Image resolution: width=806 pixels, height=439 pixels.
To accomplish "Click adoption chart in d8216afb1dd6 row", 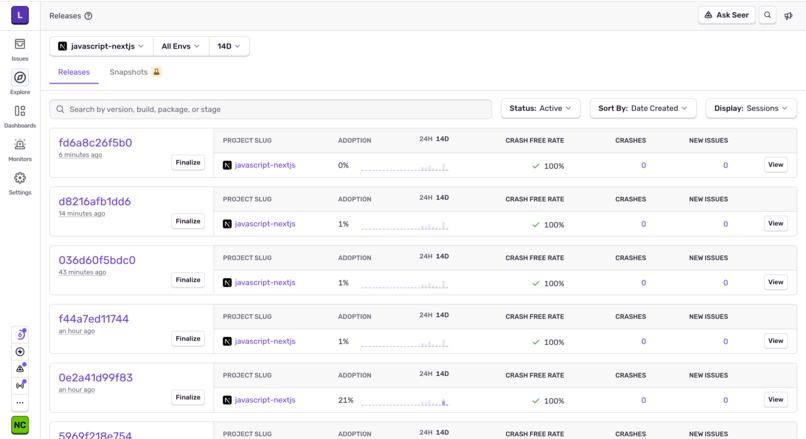I will pyautogui.click(x=405, y=225).
